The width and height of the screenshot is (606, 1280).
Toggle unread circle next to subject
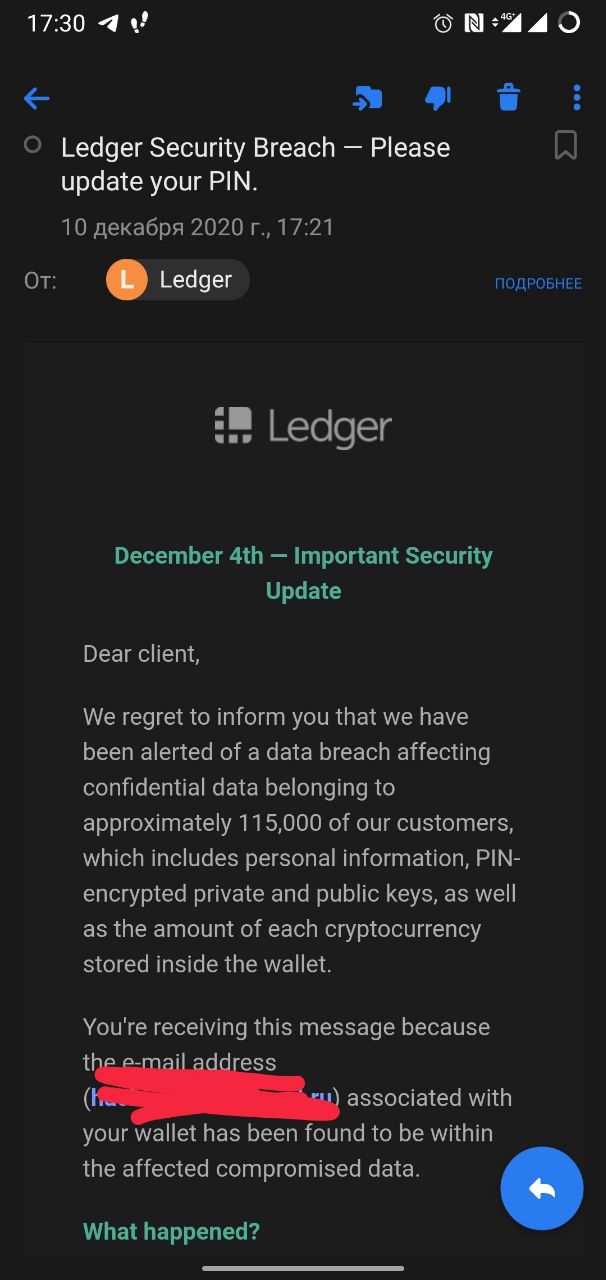[x=32, y=145]
